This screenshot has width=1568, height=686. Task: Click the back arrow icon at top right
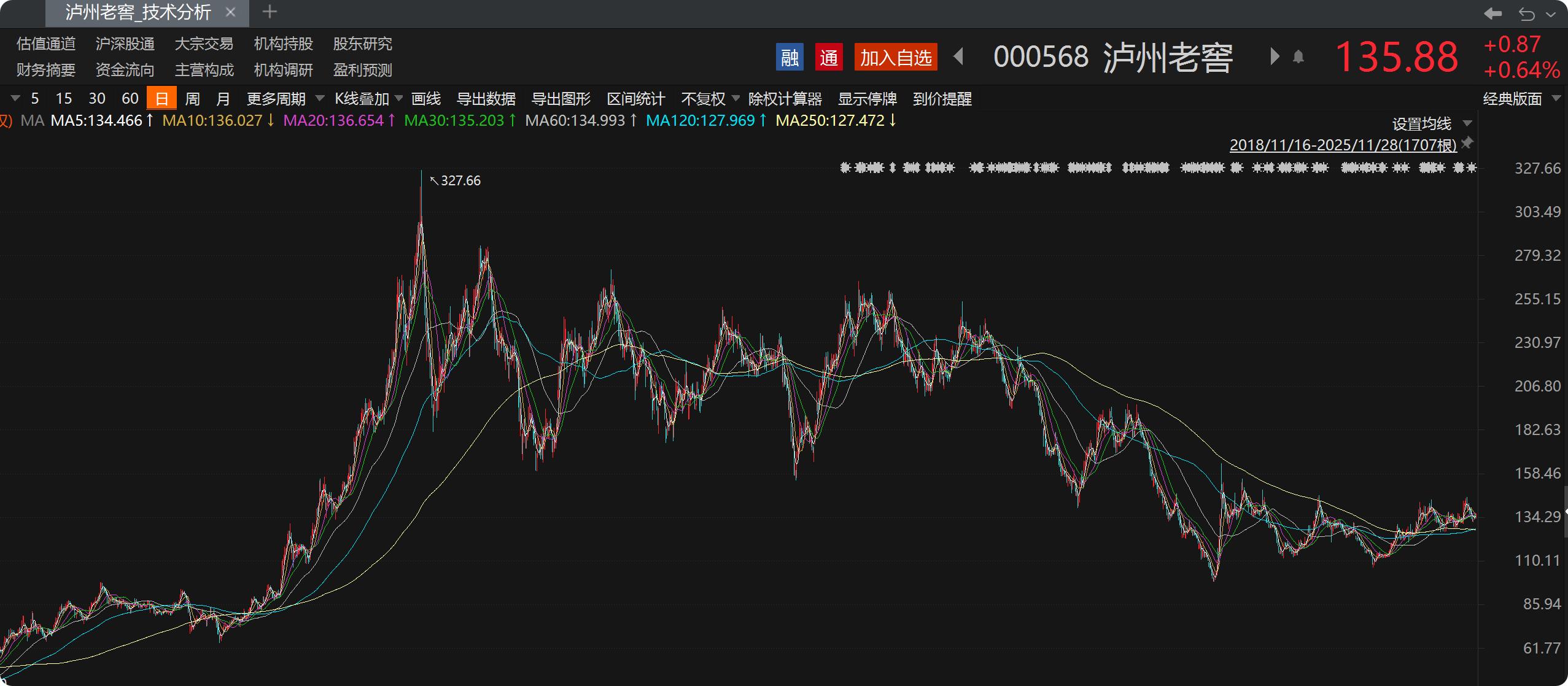tap(1492, 13)
